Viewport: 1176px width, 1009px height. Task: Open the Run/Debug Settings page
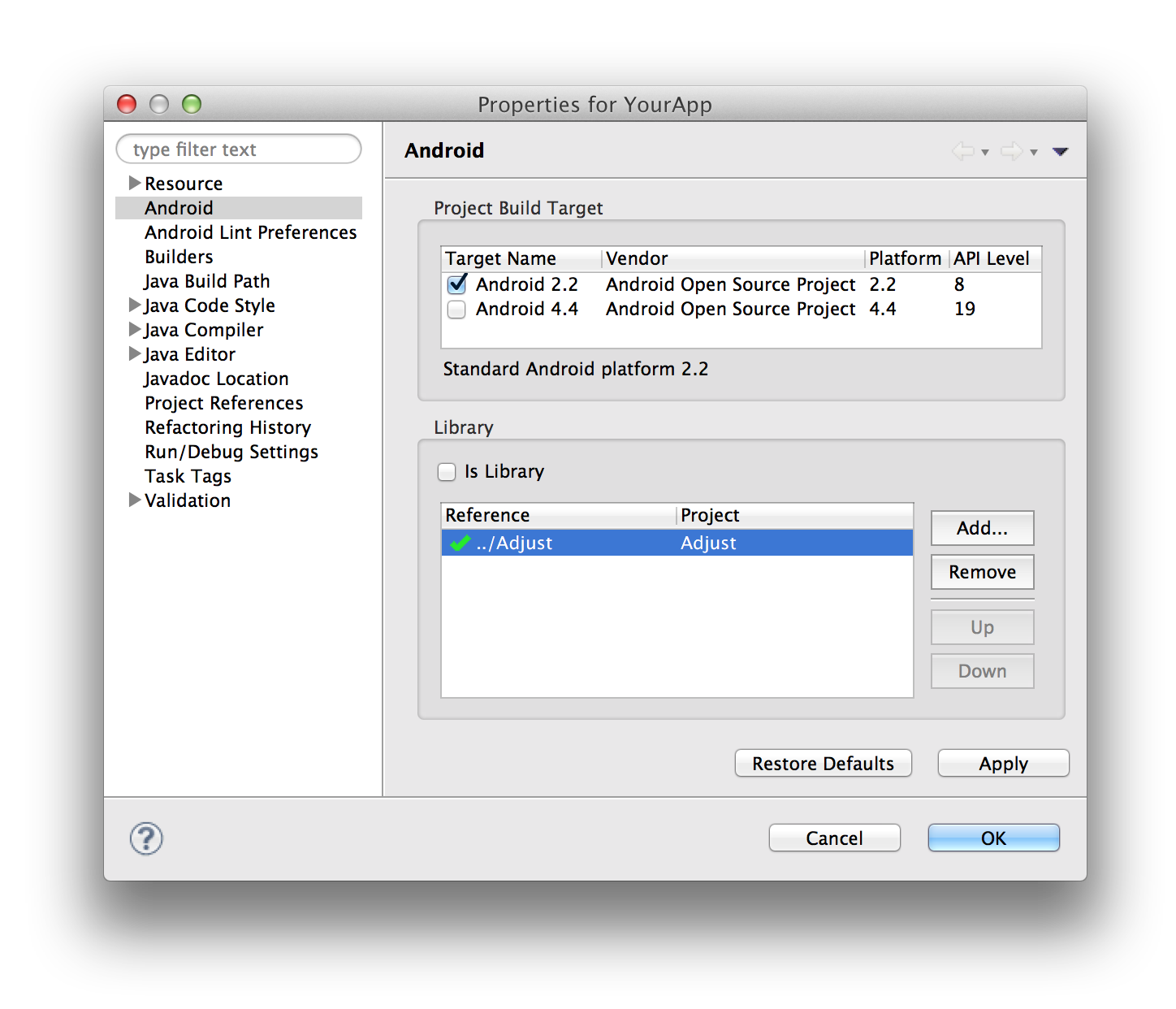pos(231,452)
